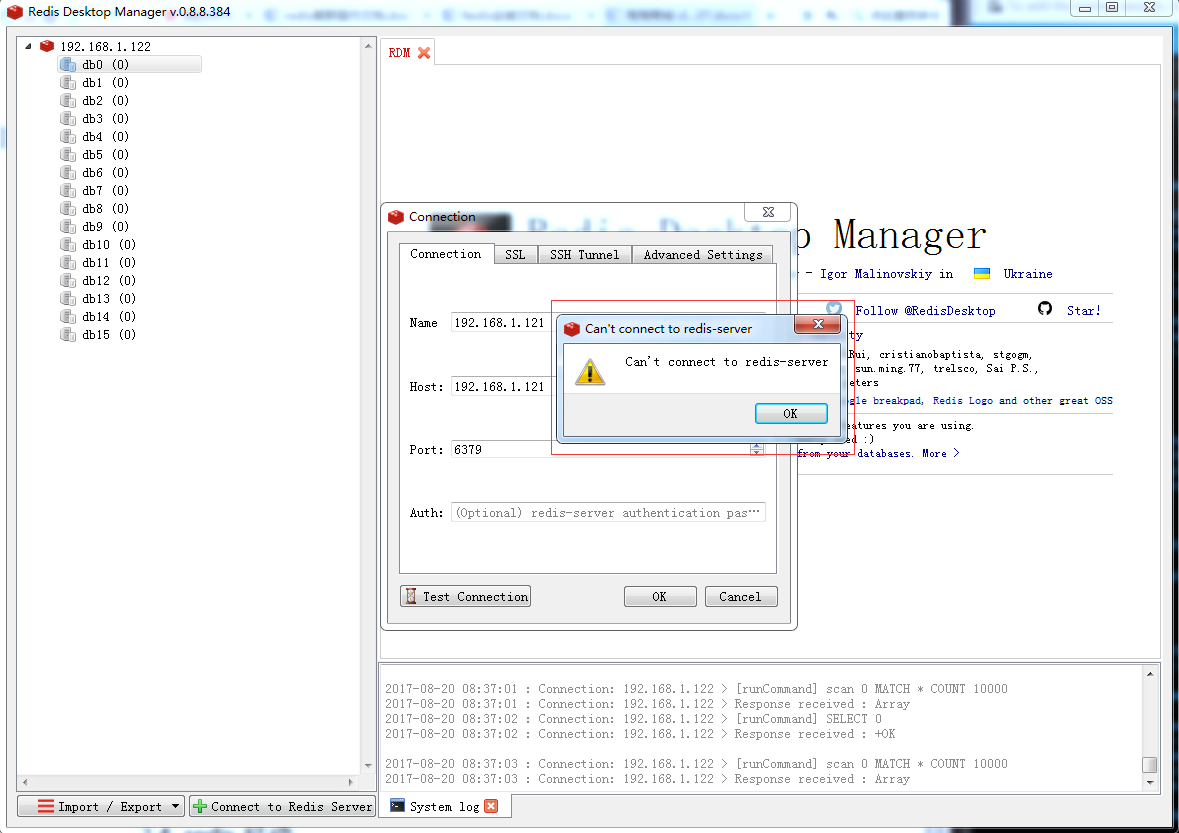
Task: Open the Star! link
Action: pos(1084,310)
